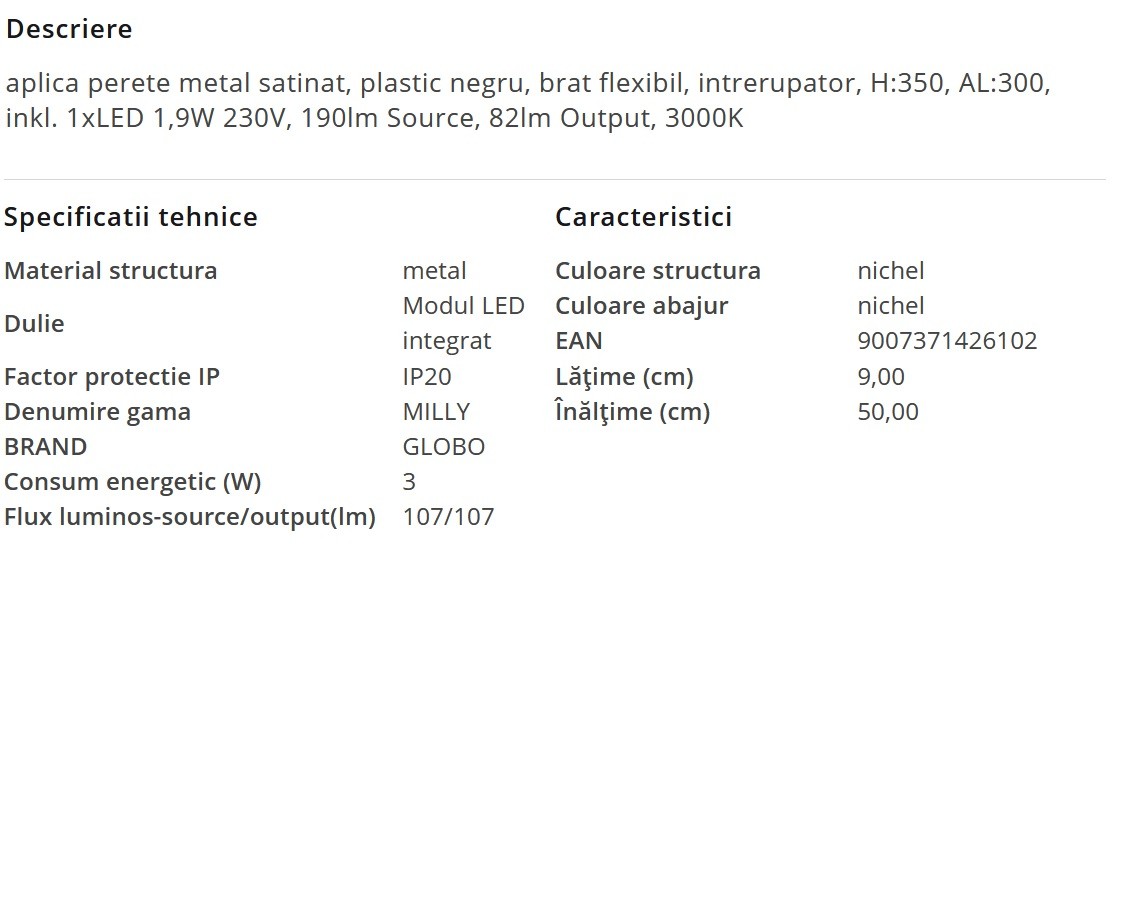Image resolution: width=1124 pixels, height=899 pixels.
Task: Click the MILLY range name value
Action: point(436,412)
